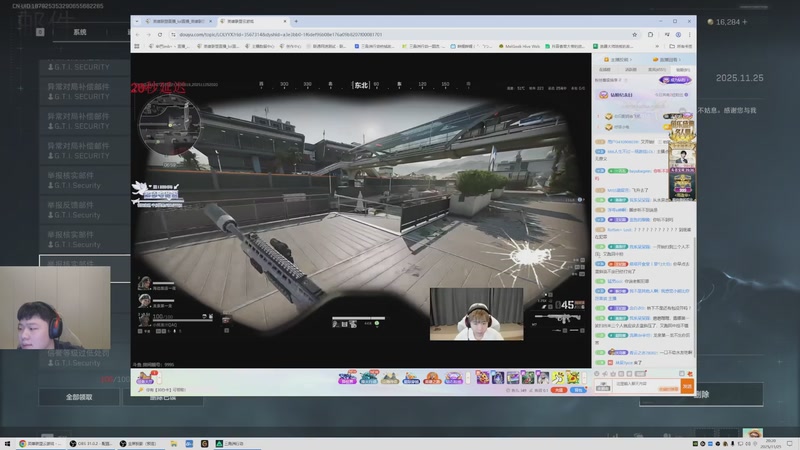Select the second Douyu browser tab

click(x=253, y=21)
